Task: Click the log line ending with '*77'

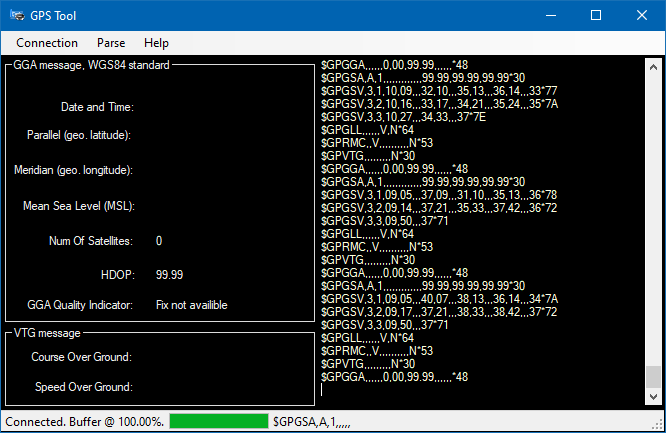Action: click(x=439, y=91)
